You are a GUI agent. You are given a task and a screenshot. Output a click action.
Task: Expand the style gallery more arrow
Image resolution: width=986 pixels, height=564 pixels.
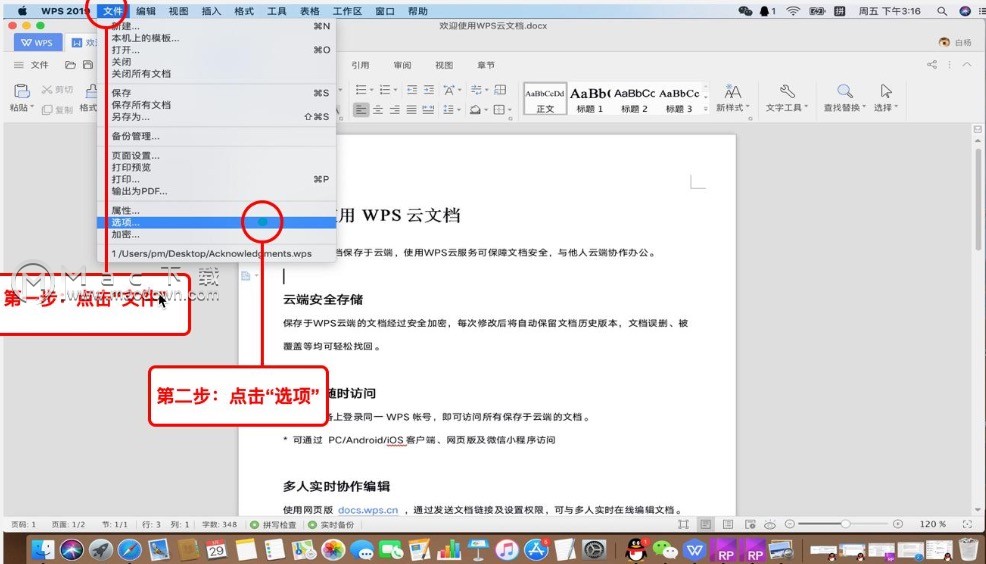click(x=706, y=108)
